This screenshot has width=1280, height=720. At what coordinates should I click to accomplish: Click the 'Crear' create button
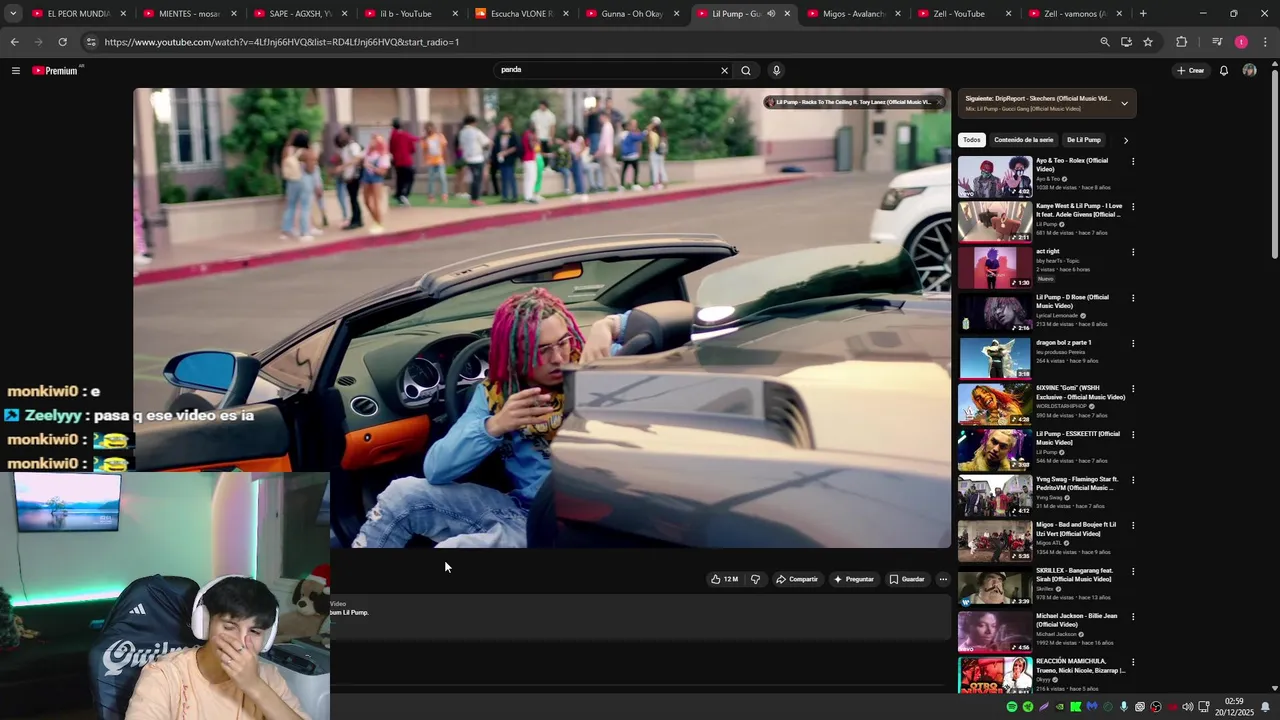click(1190, 70)
